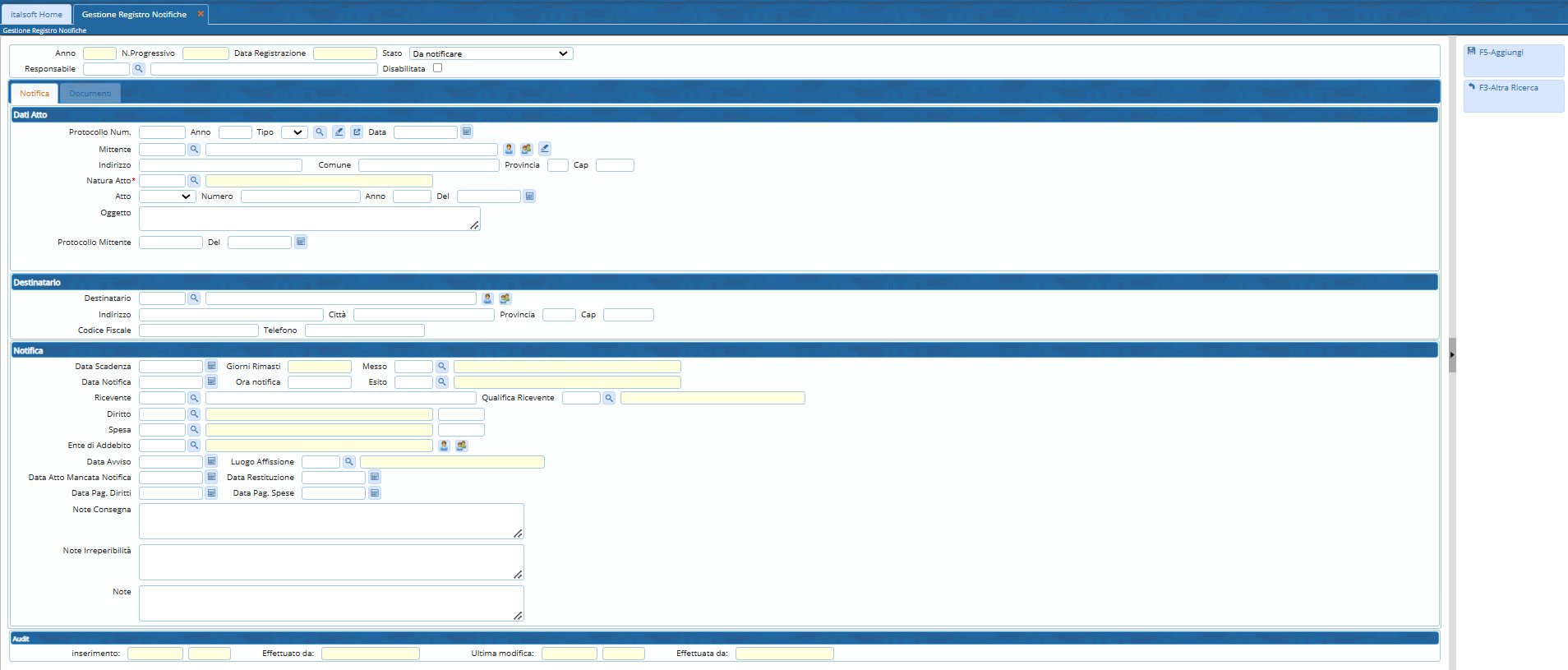Click the search icon next to Messo

click(442, 367)
